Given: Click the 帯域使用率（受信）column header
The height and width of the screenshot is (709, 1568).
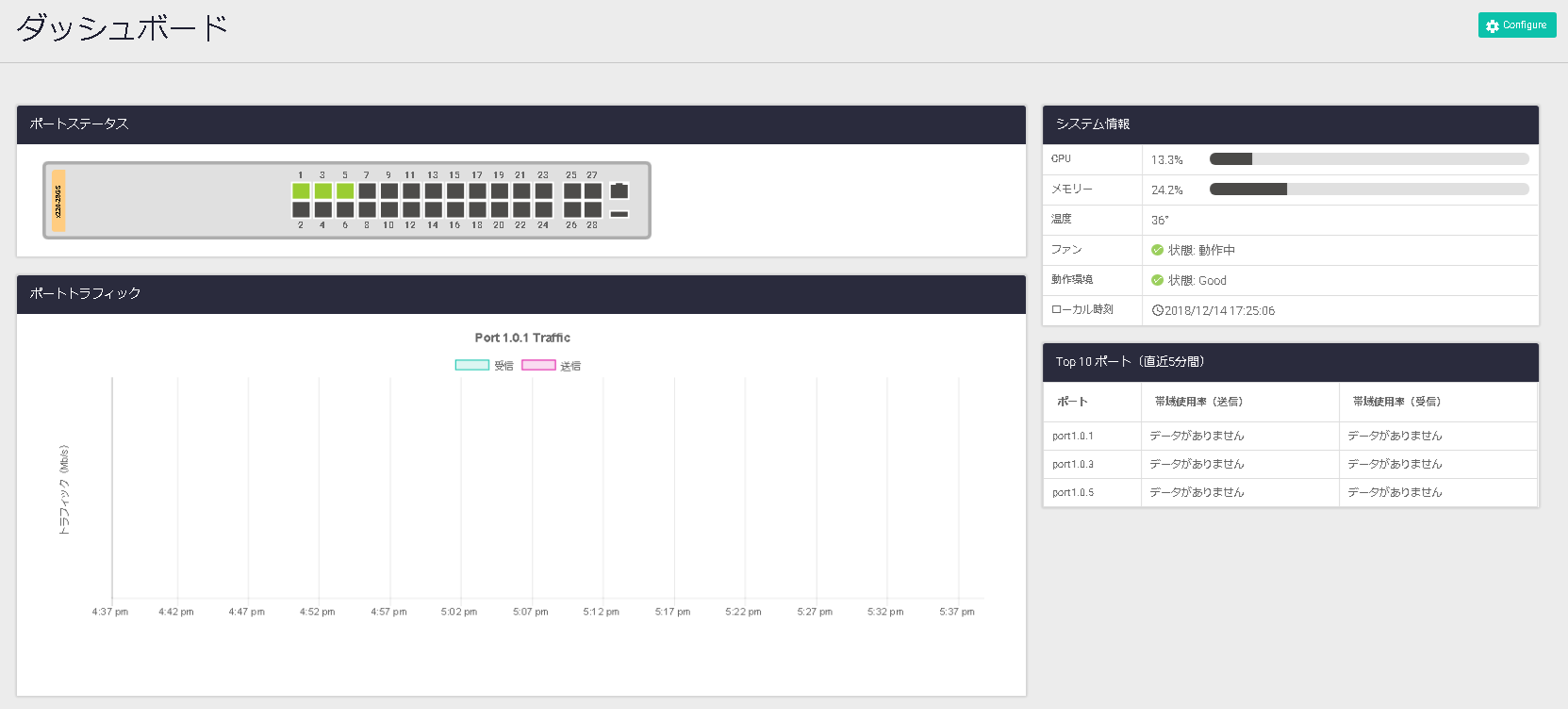Looking at the screenshot, I should click(x=1396, y=402).
